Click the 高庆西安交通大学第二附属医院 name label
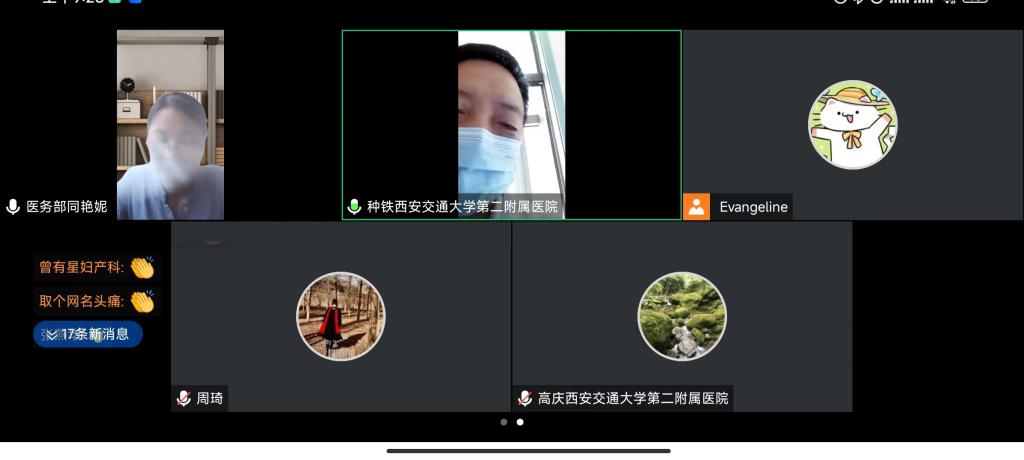 (x=633, y=398)
